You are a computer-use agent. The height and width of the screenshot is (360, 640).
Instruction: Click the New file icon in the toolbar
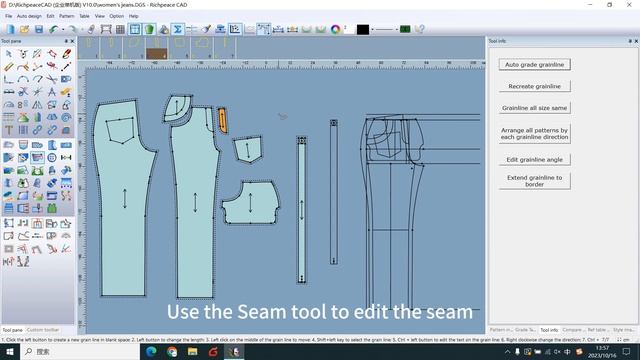tap(10, 29)
